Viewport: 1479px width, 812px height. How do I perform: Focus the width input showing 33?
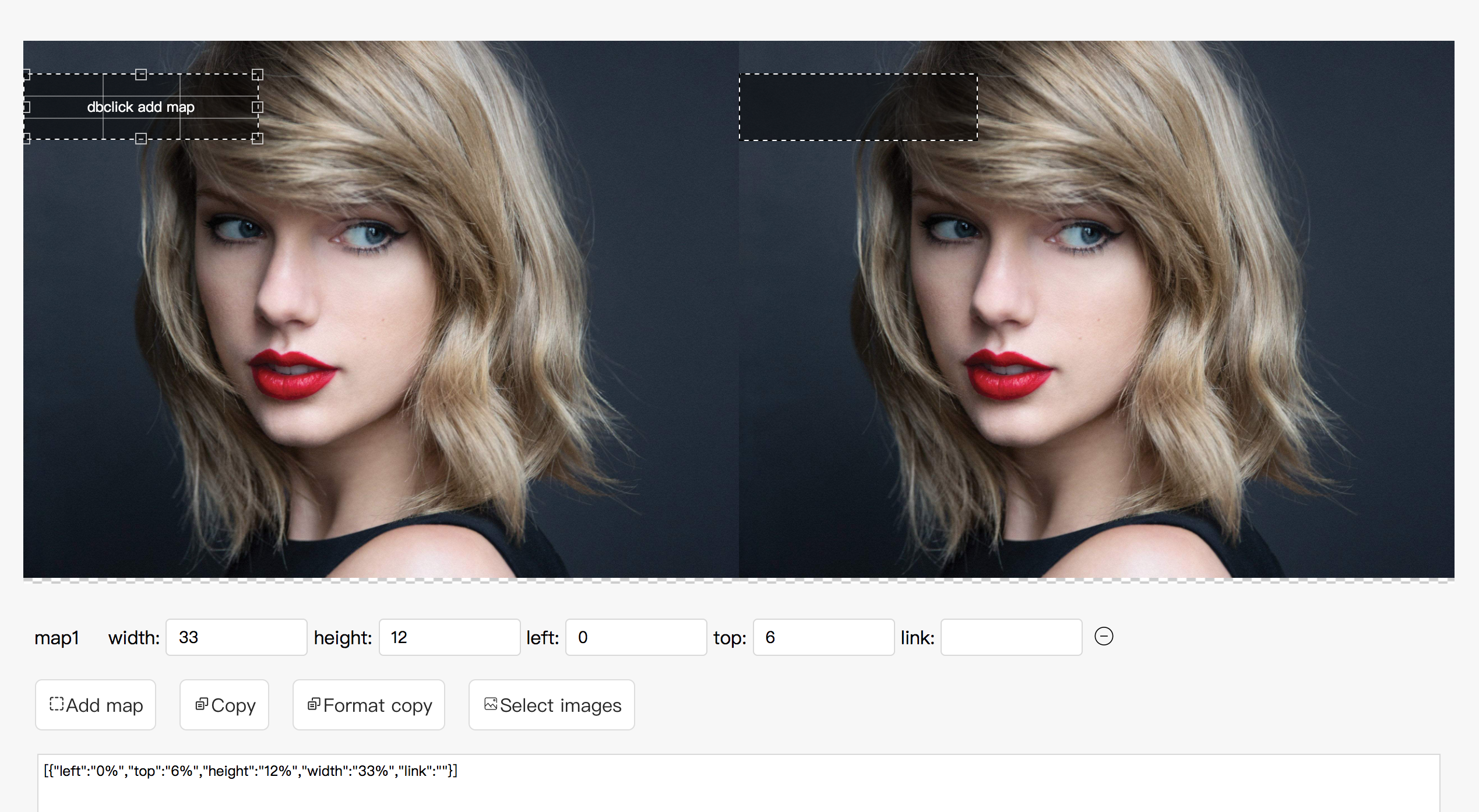coord(236,637)
